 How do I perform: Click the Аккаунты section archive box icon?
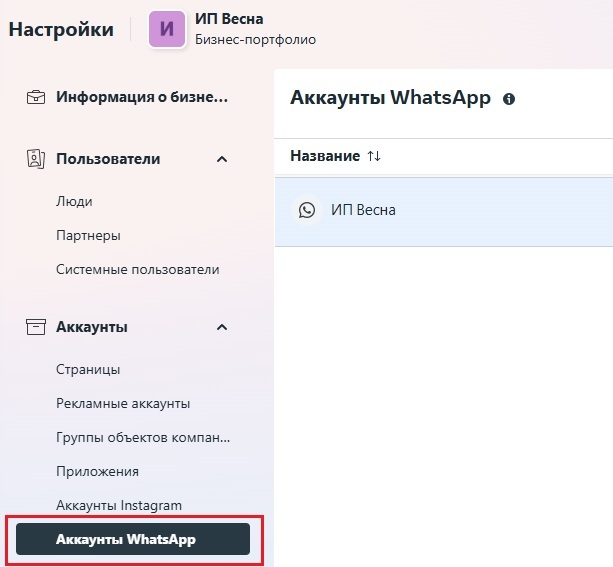pos(36,327)
